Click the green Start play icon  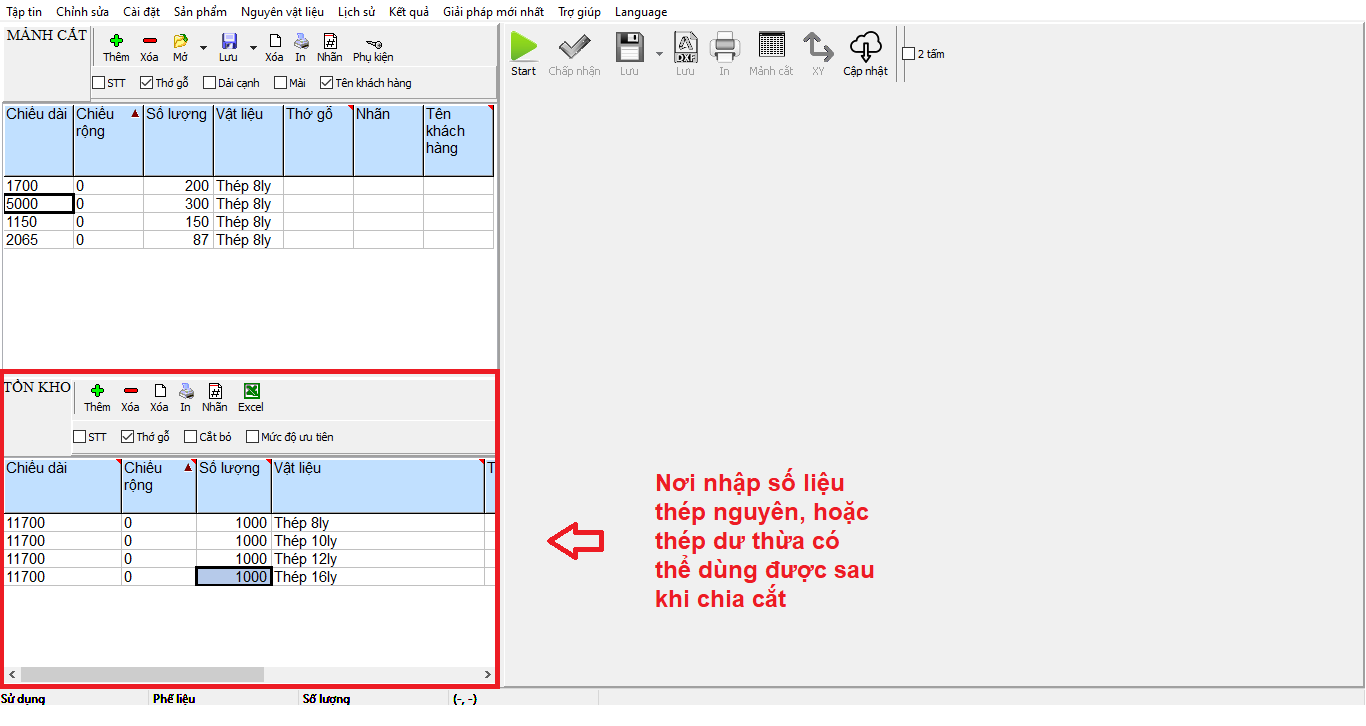(x=524, y=47)
